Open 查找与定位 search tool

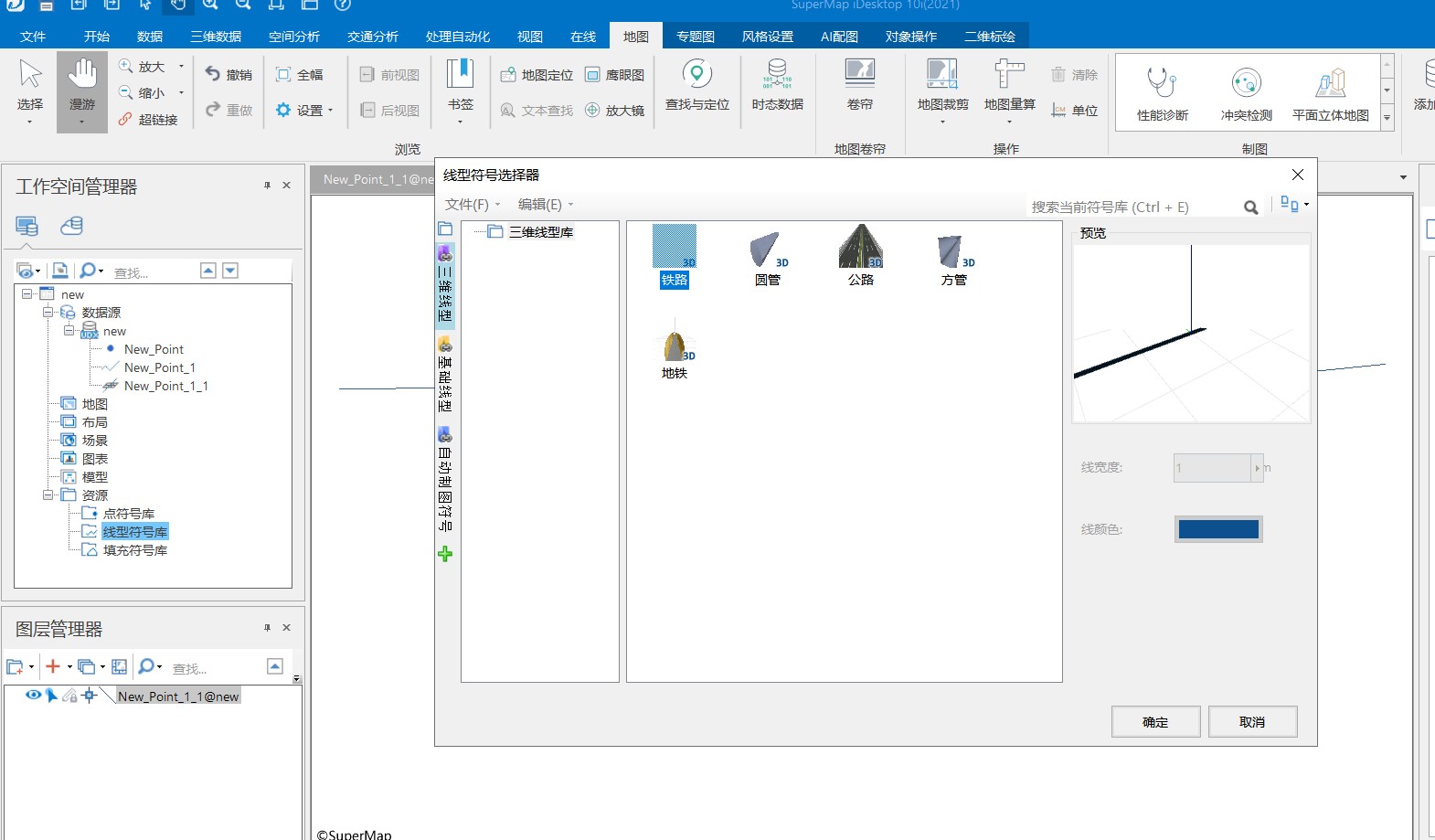point(697,85)
